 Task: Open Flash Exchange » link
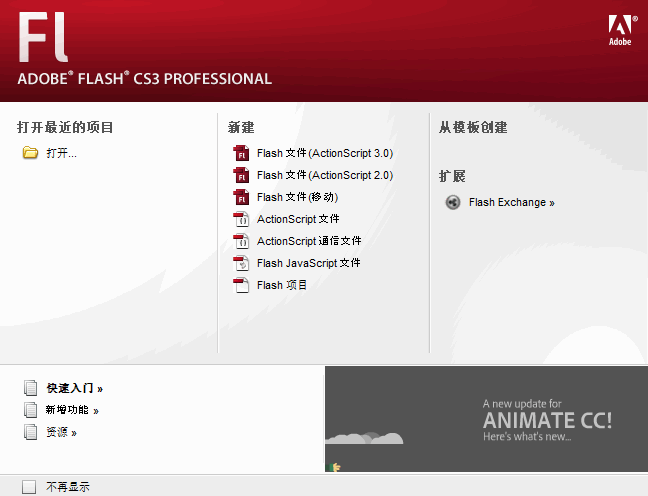tap(512, 203)
